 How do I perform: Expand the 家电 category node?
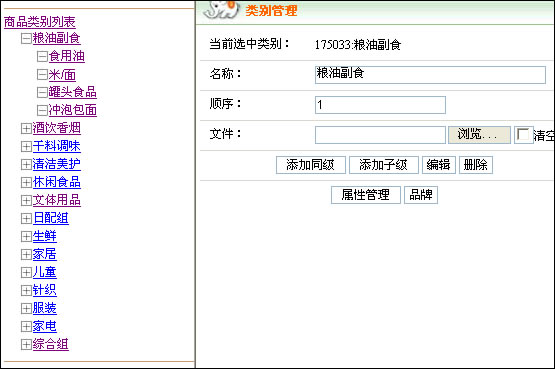pyautogui.click(x=26, y=327)
